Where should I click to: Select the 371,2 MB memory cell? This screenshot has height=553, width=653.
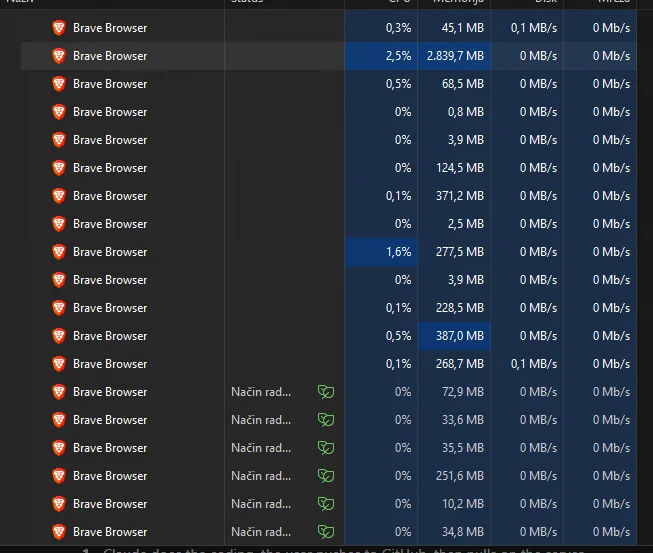(454, 196)
